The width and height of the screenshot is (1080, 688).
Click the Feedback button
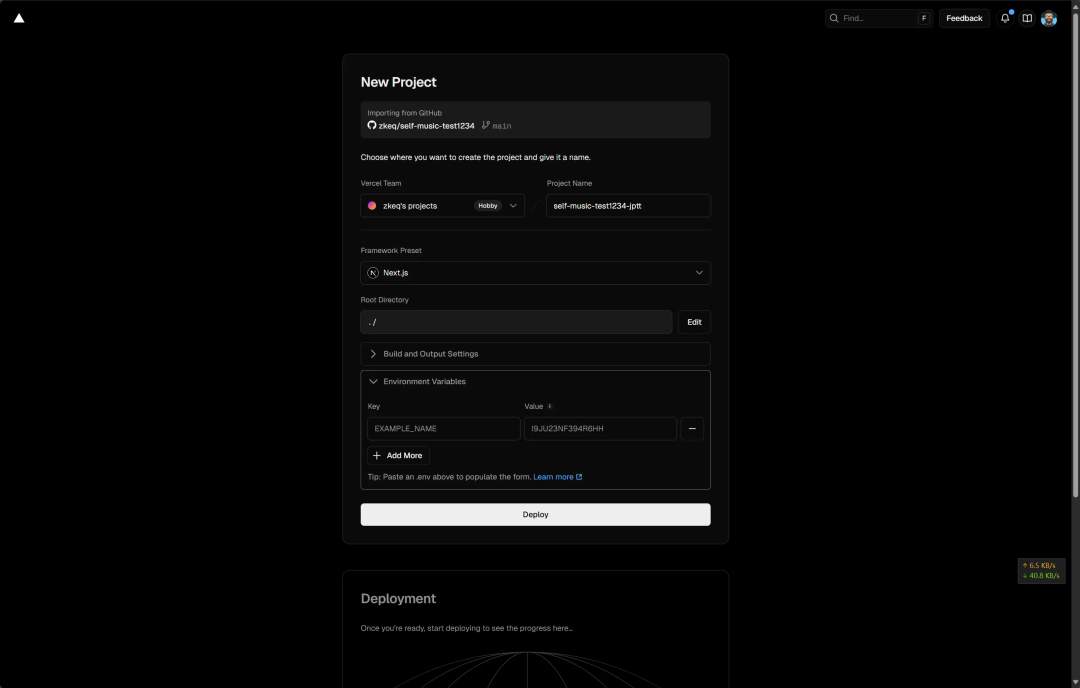click(x=964, y=18)
